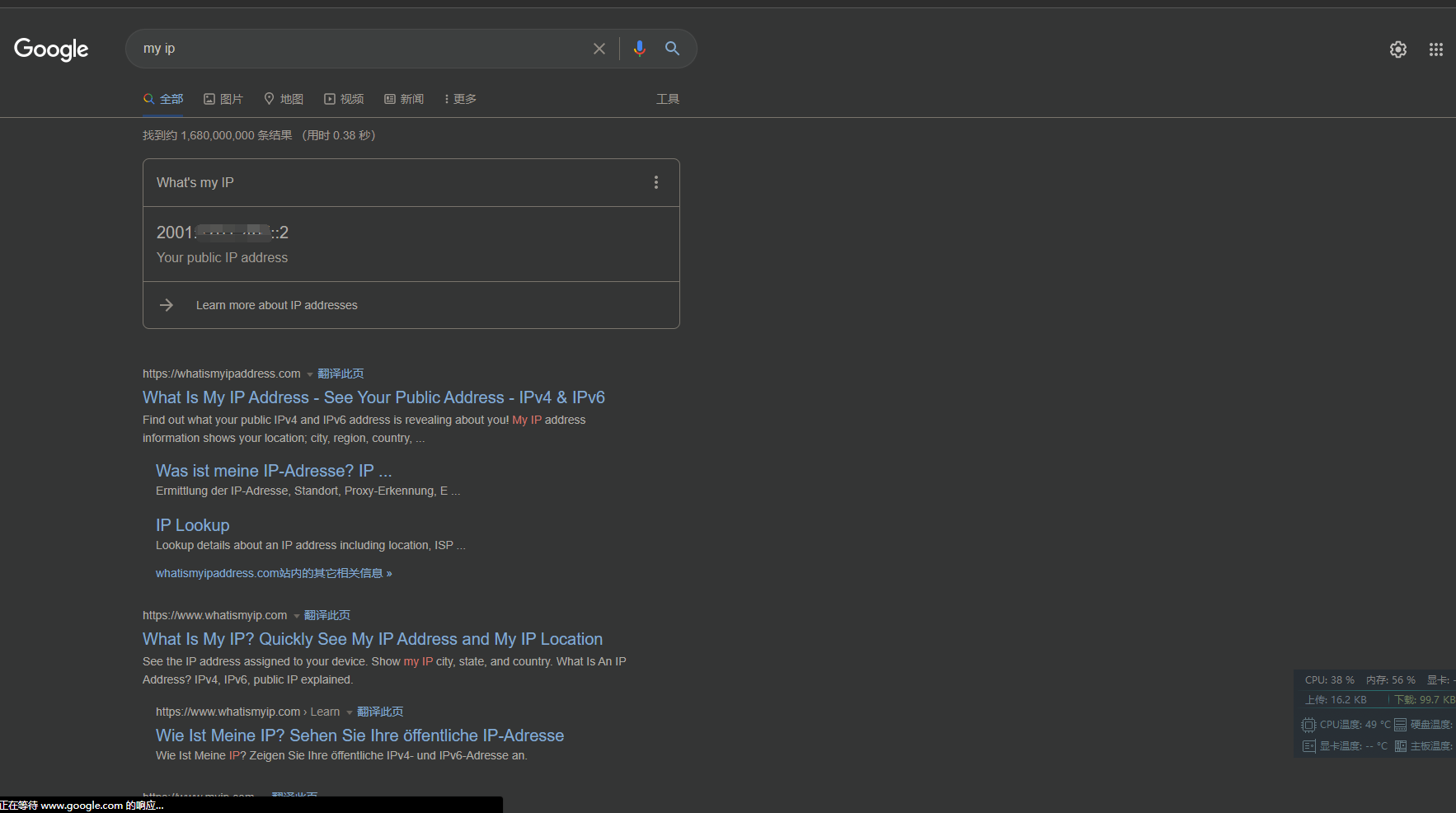Switch to the 地图 maps tab

[x=284, y=99]
